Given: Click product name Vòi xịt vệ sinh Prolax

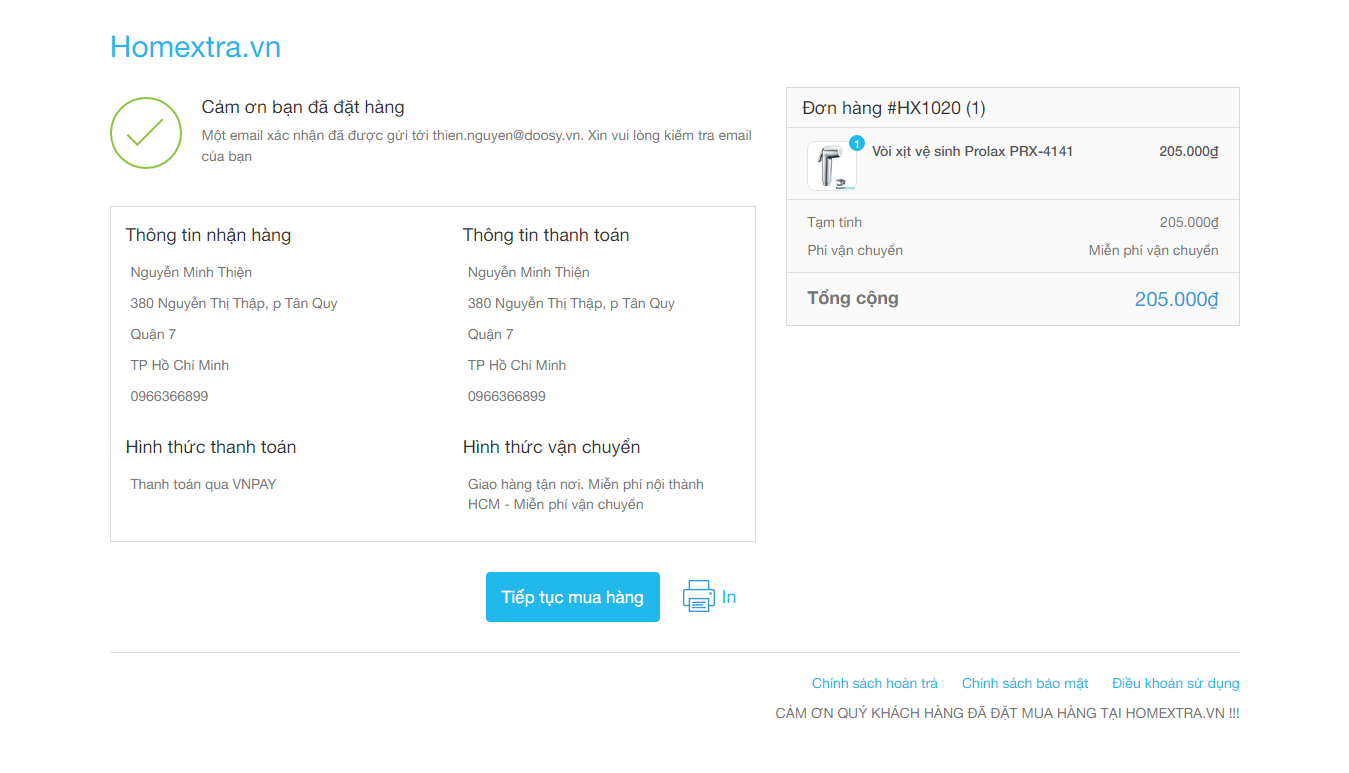Looking at the screenshot, I should point(972,151).
